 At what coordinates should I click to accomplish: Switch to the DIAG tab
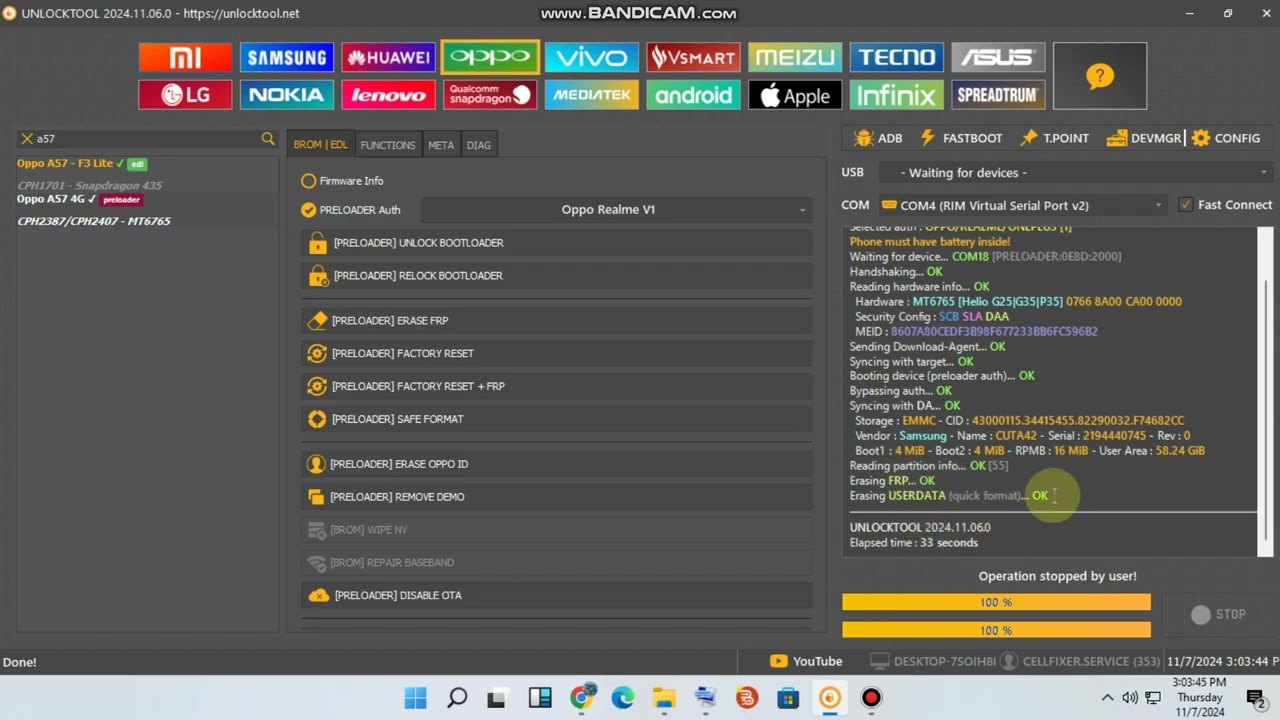pyautogui.click(x=479, y=145)
